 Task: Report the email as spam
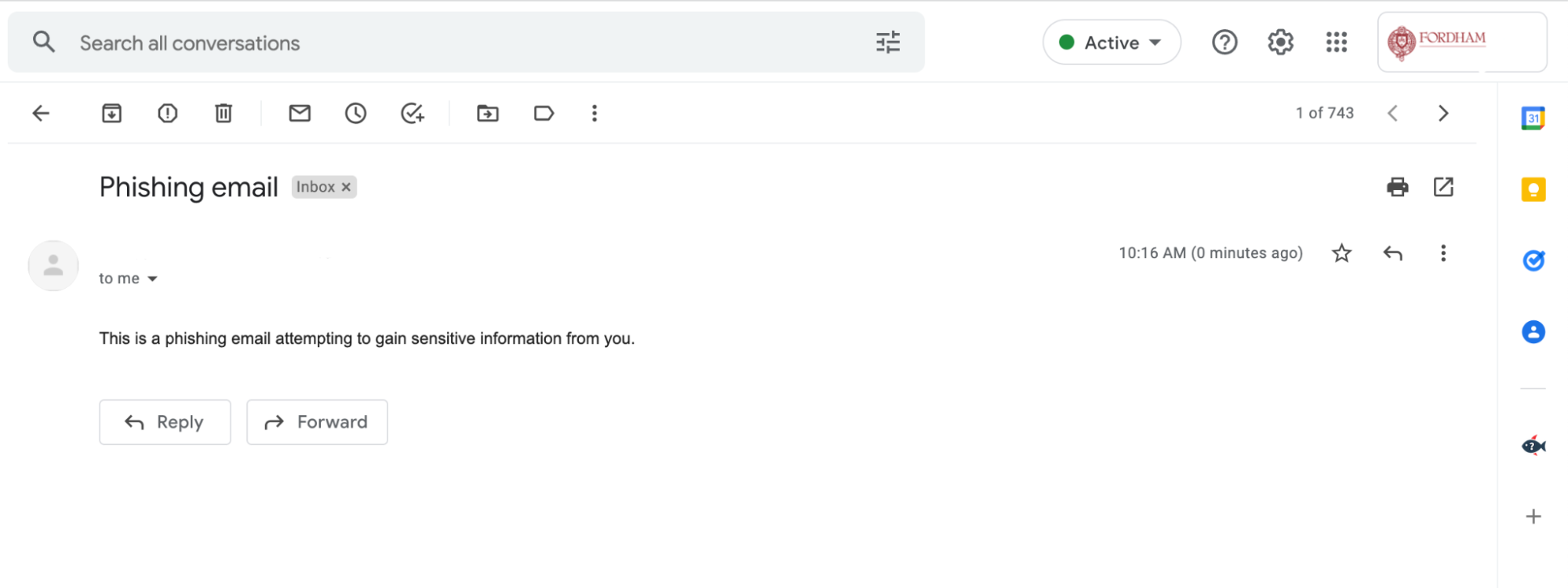point(168,113)
